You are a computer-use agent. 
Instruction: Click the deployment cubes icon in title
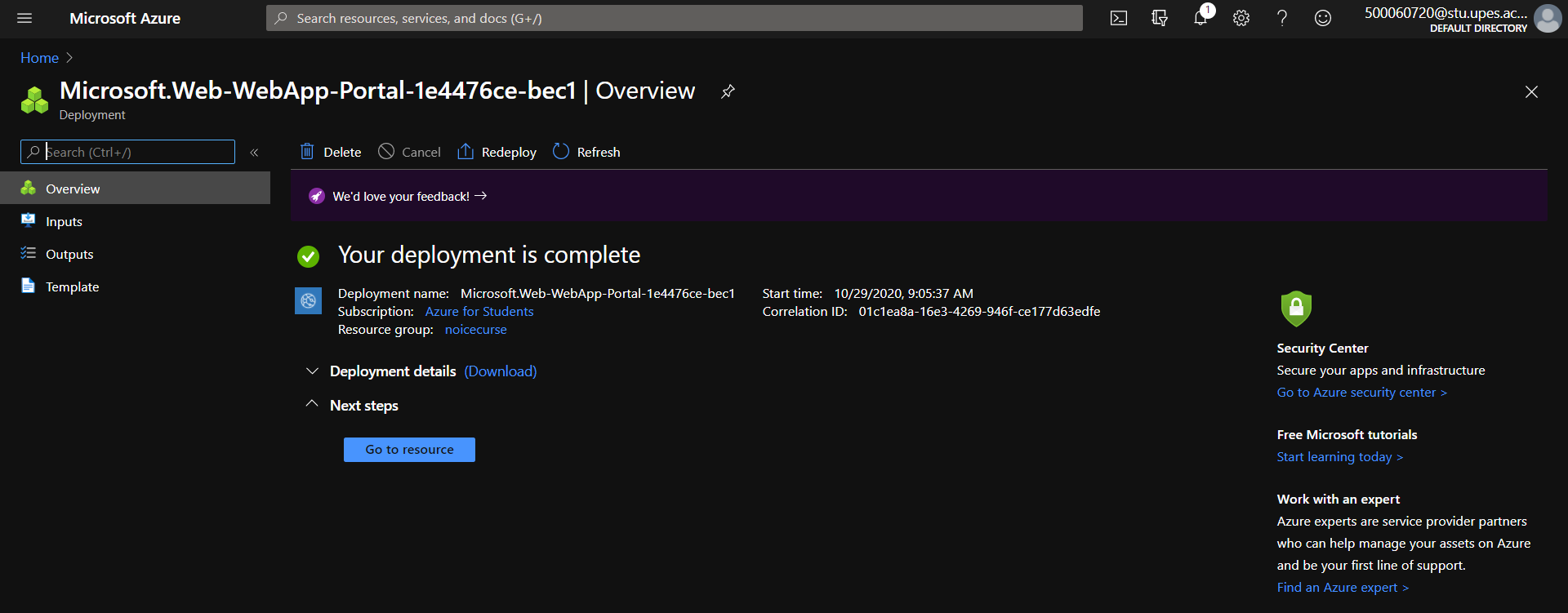pyautogui.click(x=34, y=100)
